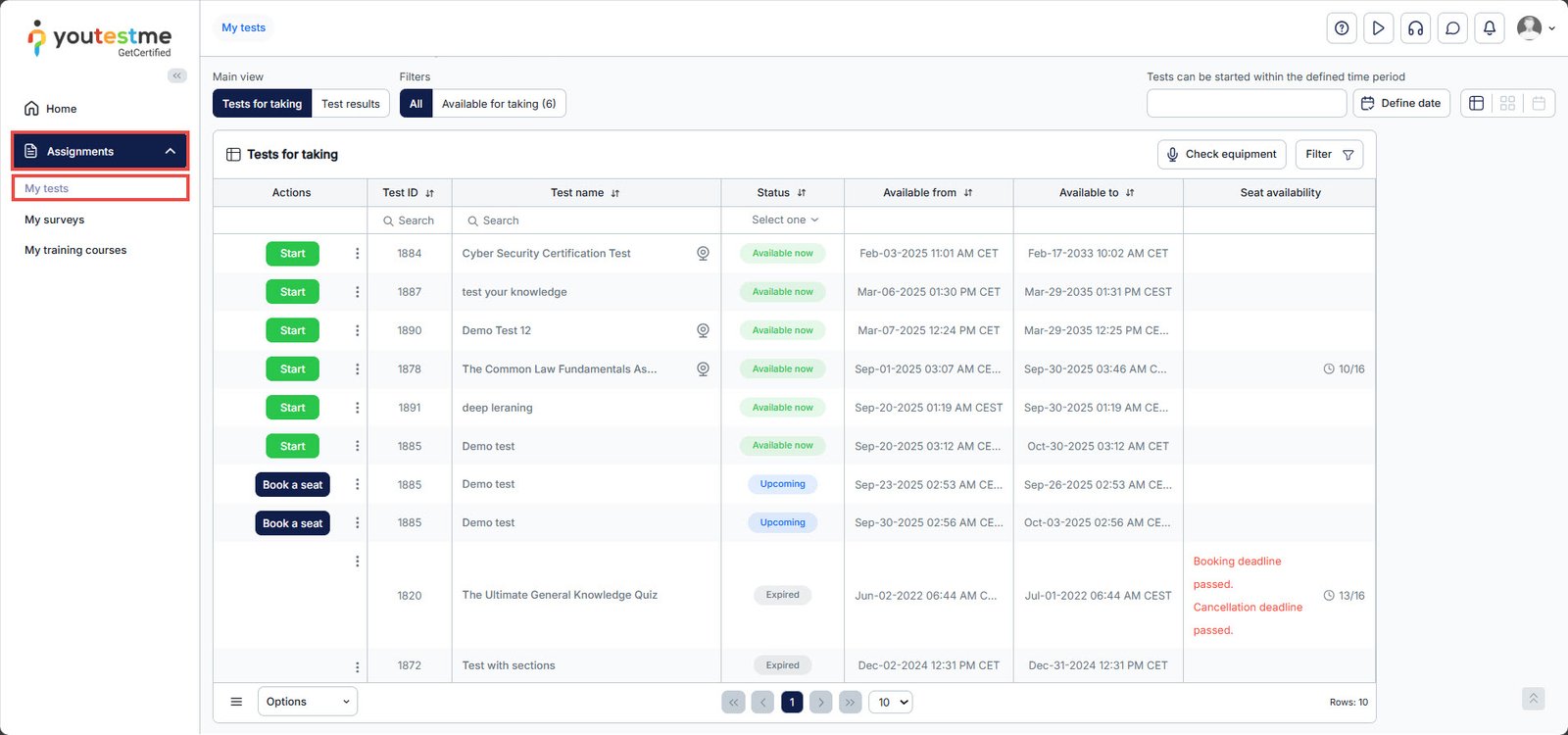The height and width of the screenshot is (735, 1568).
Task: Switch to grid card view icon
Action: [1507, 103]
